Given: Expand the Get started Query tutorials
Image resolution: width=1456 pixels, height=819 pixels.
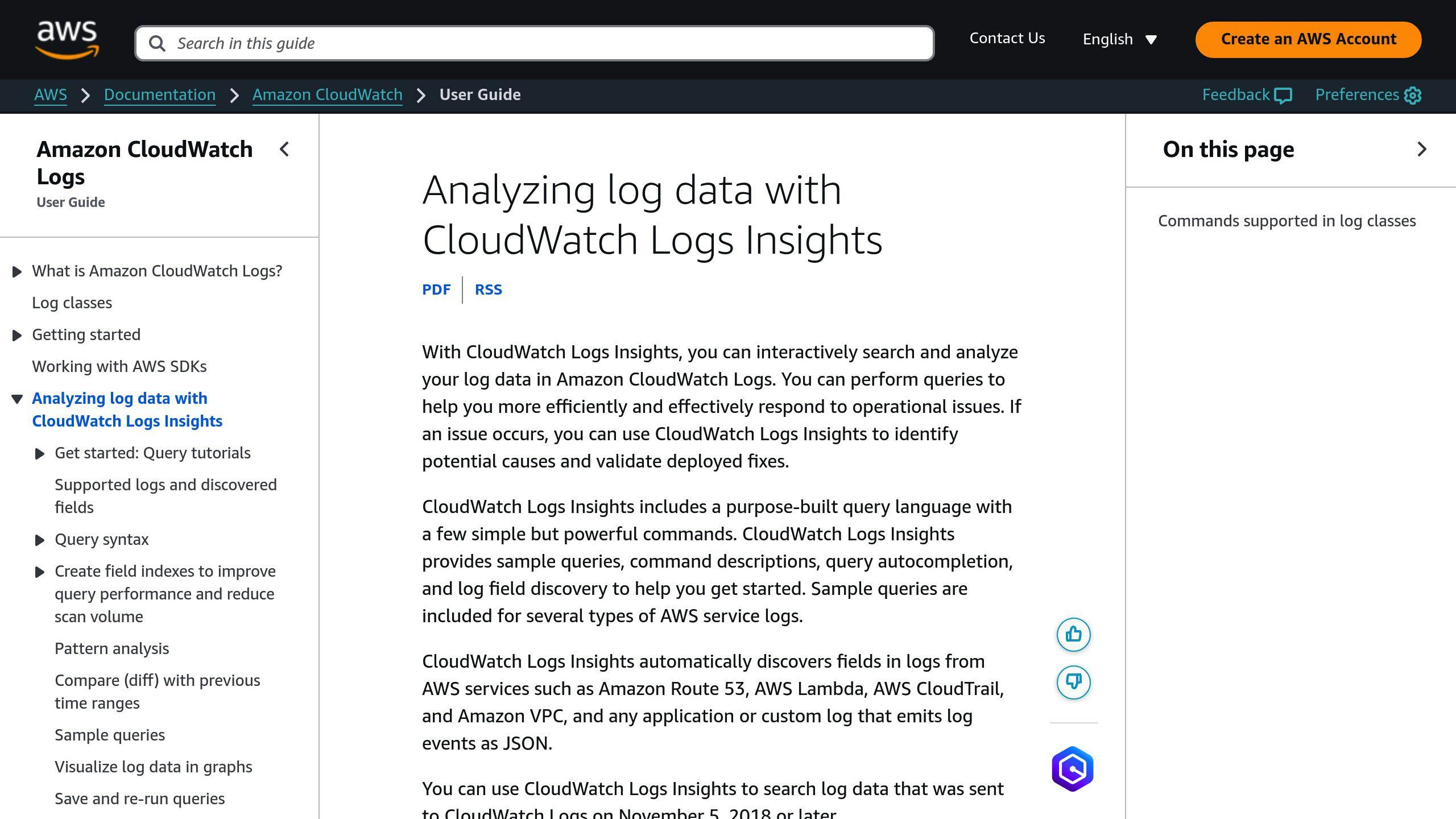Looking at the screenshot, I should point(39,453).
